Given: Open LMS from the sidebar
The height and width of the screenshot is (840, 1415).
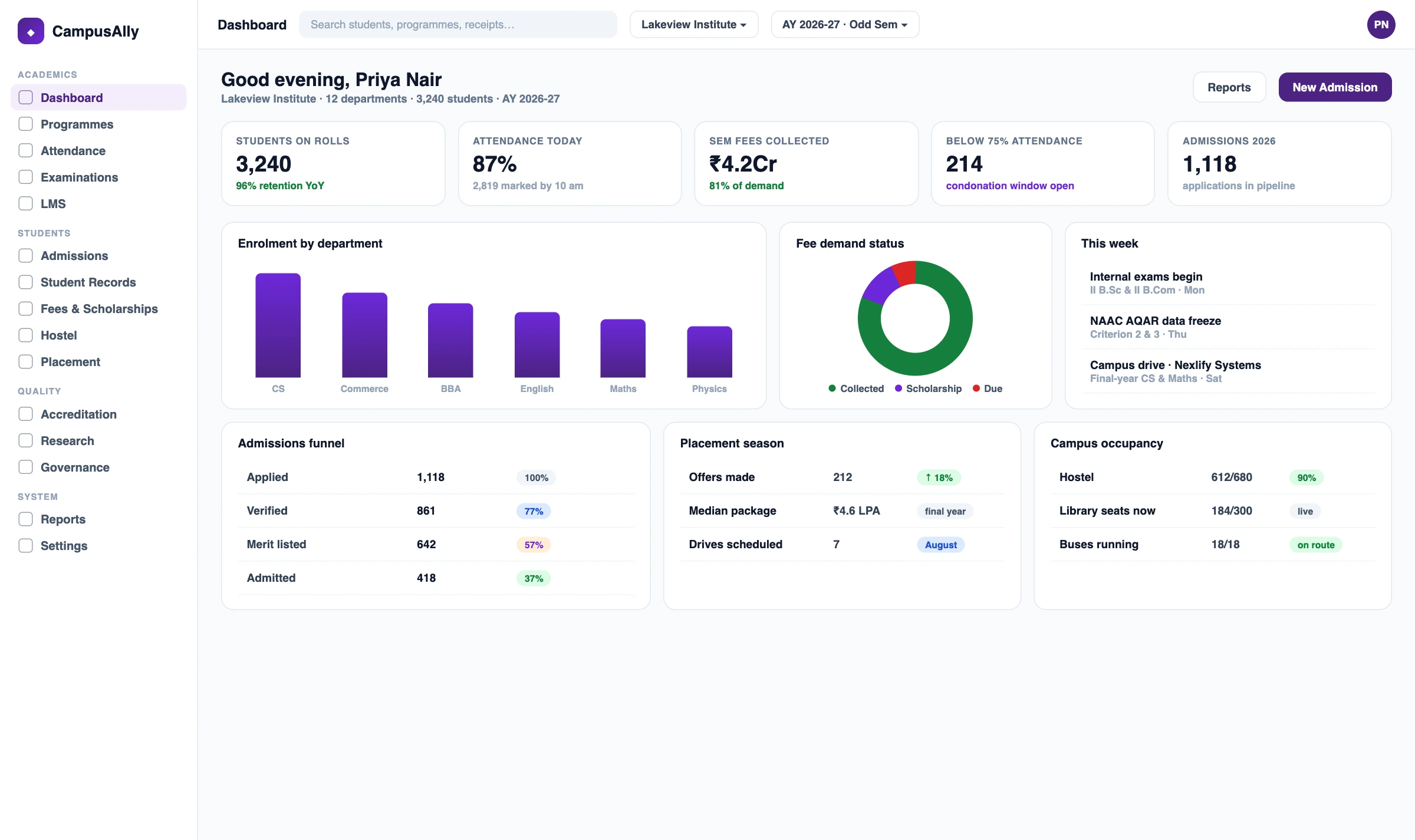Looking at the screenshot, I should click(98, 203).
